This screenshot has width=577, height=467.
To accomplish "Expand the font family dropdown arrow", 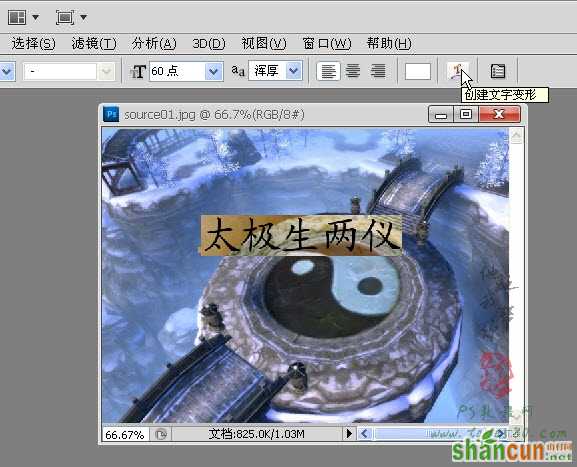I will coord(7,71).
